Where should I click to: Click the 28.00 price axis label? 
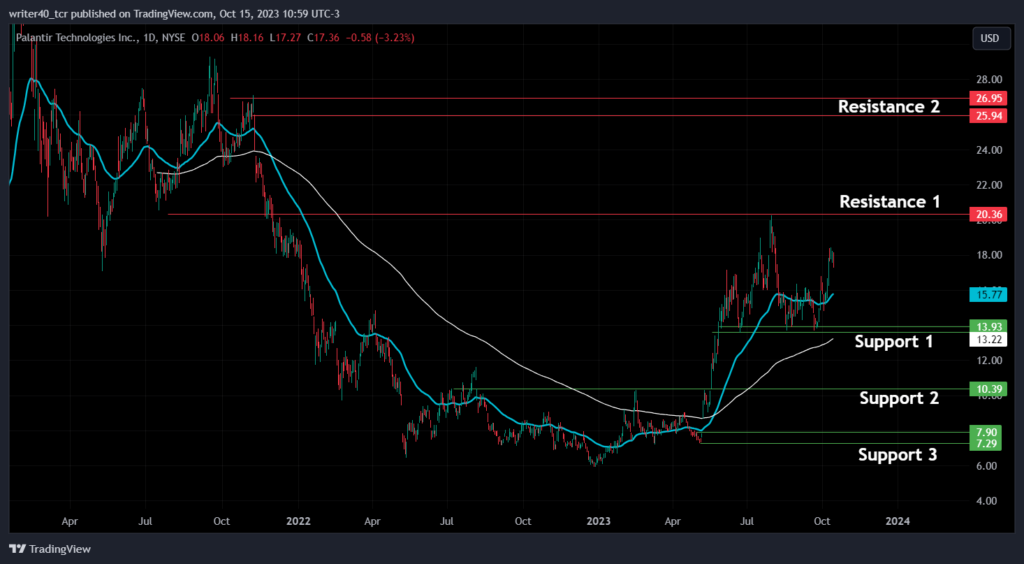pyautogui.click(x=988, y=80)
